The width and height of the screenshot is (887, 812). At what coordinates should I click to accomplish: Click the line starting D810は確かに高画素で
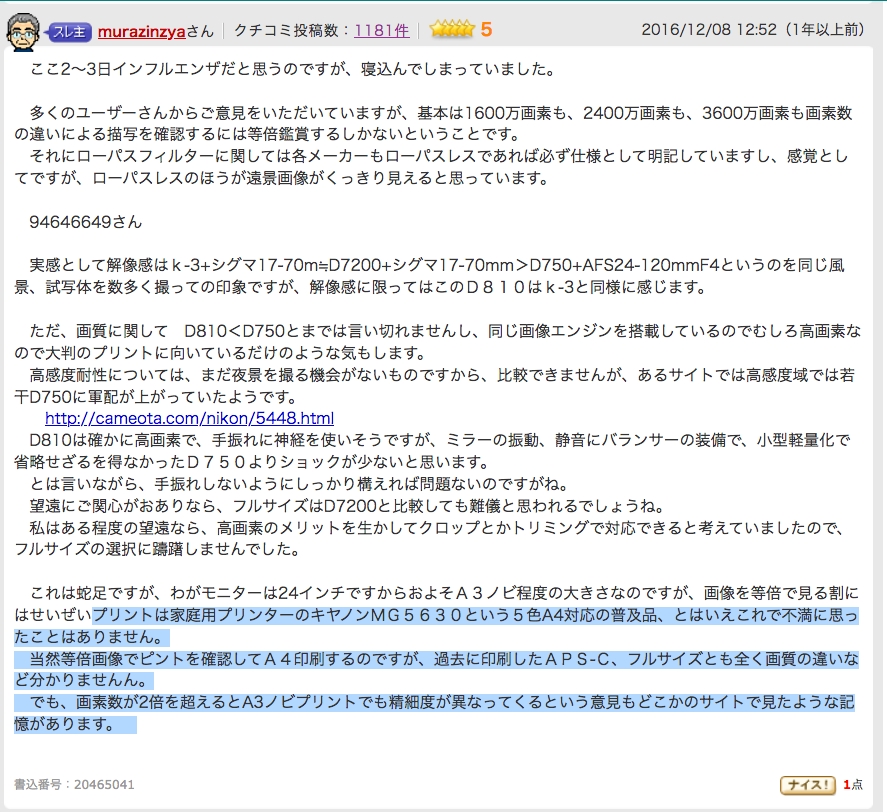click(432, 451)
